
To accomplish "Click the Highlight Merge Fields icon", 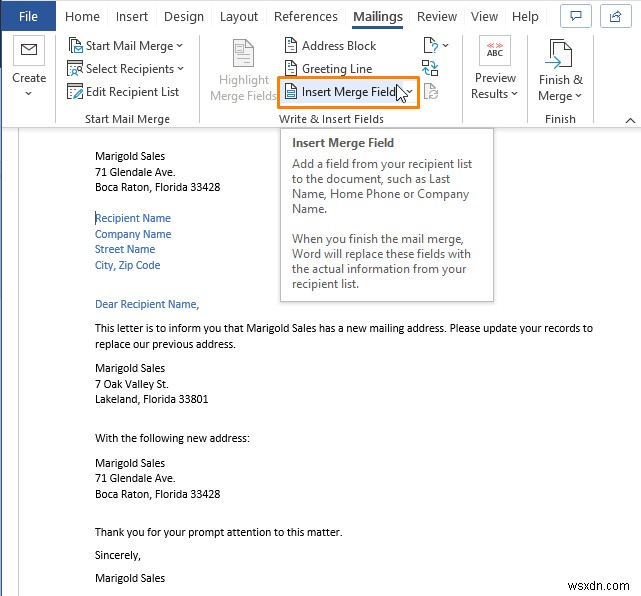I will pyautogui.click(x=244, y=53).
